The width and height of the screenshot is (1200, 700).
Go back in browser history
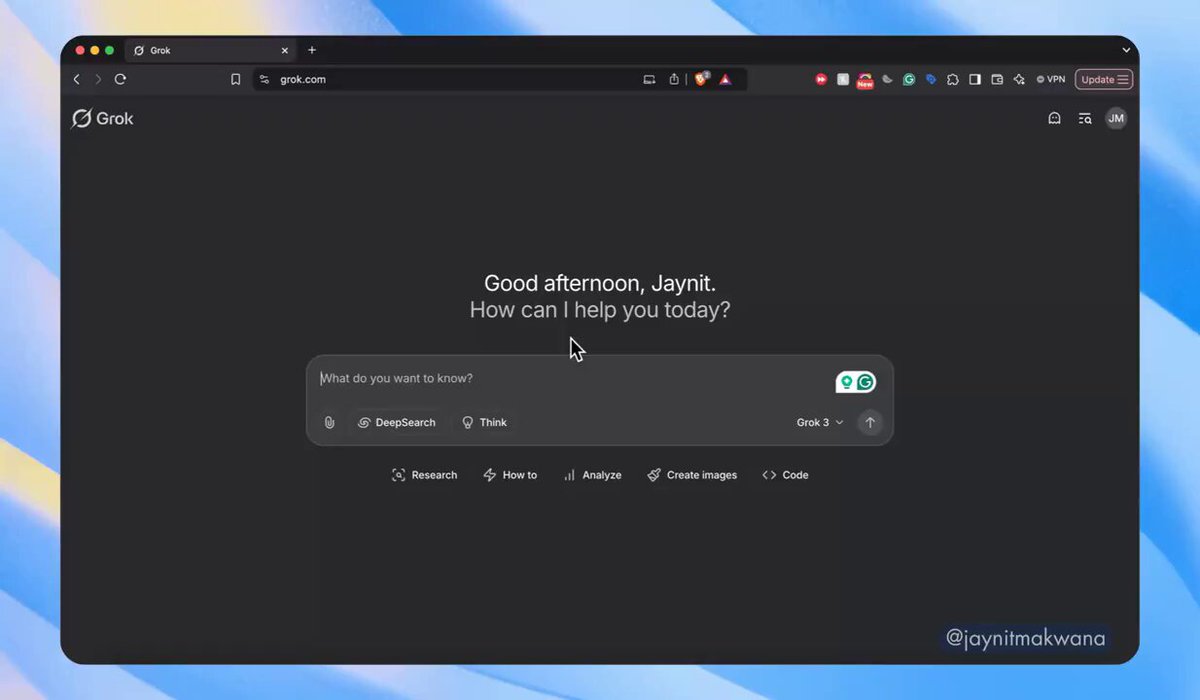click(x=76, y=79)
